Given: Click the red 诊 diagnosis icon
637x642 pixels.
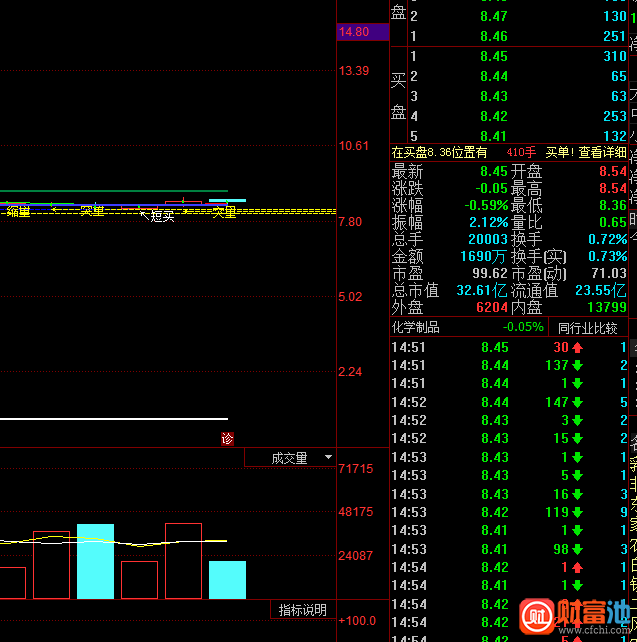Looking at the screenshot, I should (227, 439).
